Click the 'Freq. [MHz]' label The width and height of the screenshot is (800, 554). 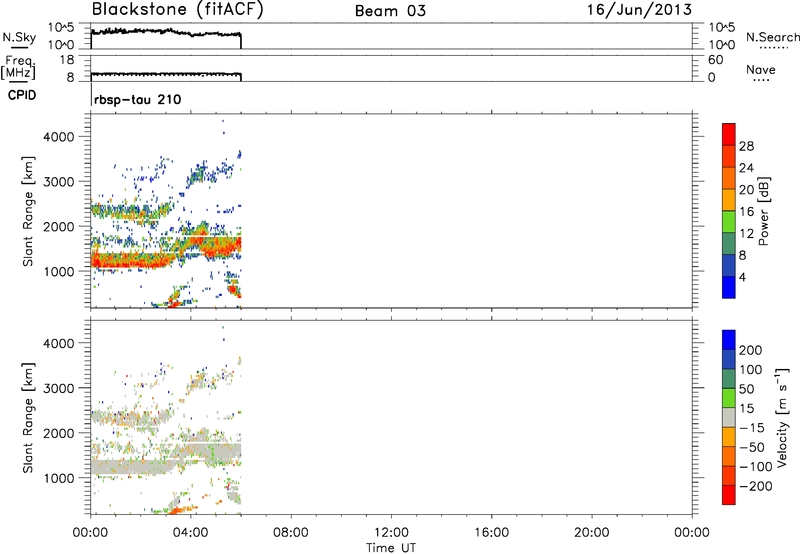(x=18, y=67)
